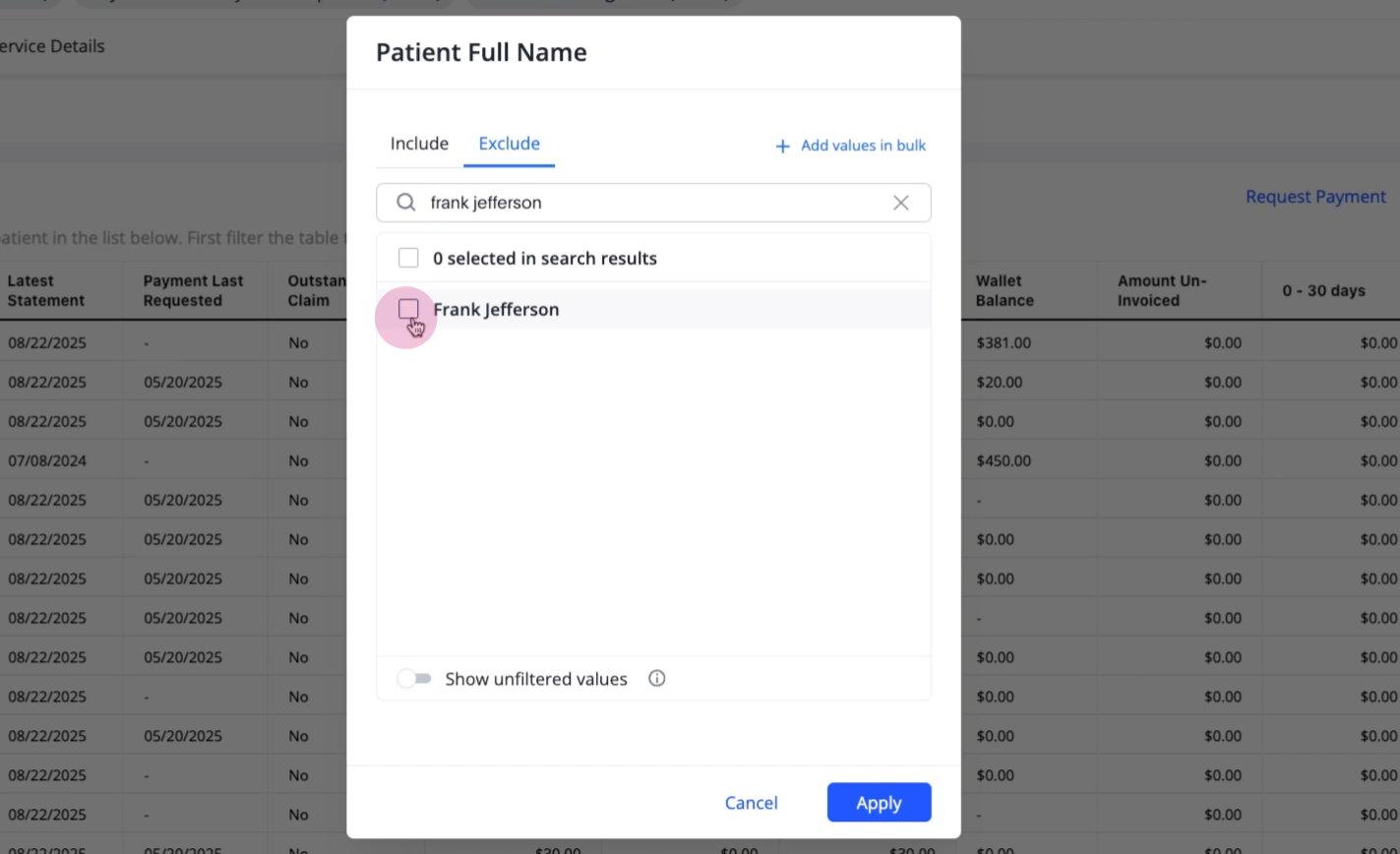1400x854 pixels.
Task: Apply the patient name filter
Action: point(879,803)
